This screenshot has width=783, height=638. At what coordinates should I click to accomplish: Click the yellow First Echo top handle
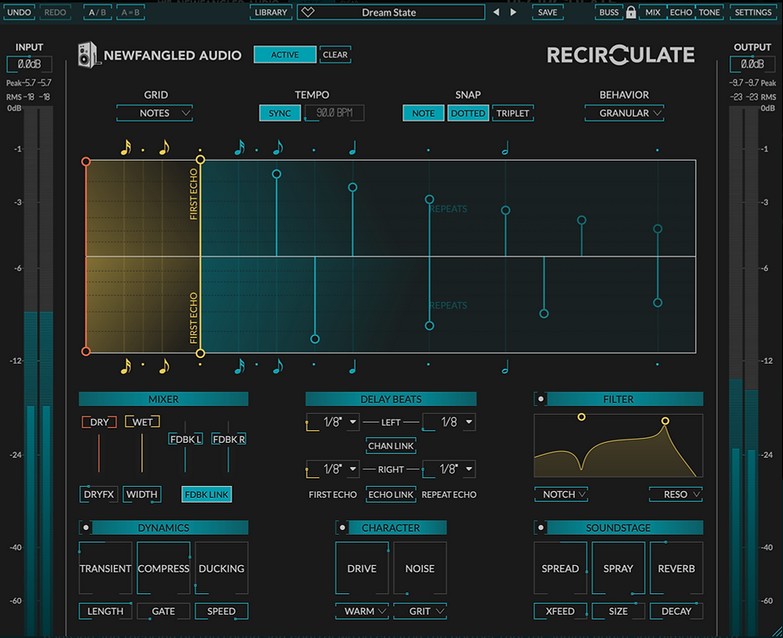[x=200, y=160]
